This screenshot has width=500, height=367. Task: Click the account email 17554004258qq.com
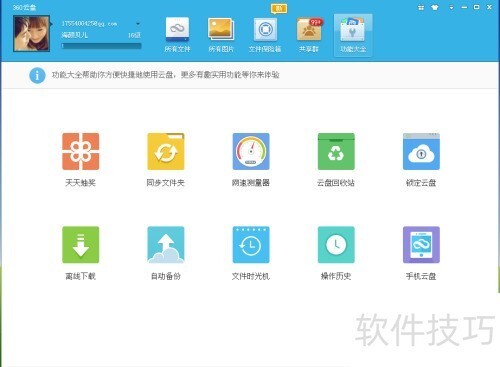pos(89,24)
